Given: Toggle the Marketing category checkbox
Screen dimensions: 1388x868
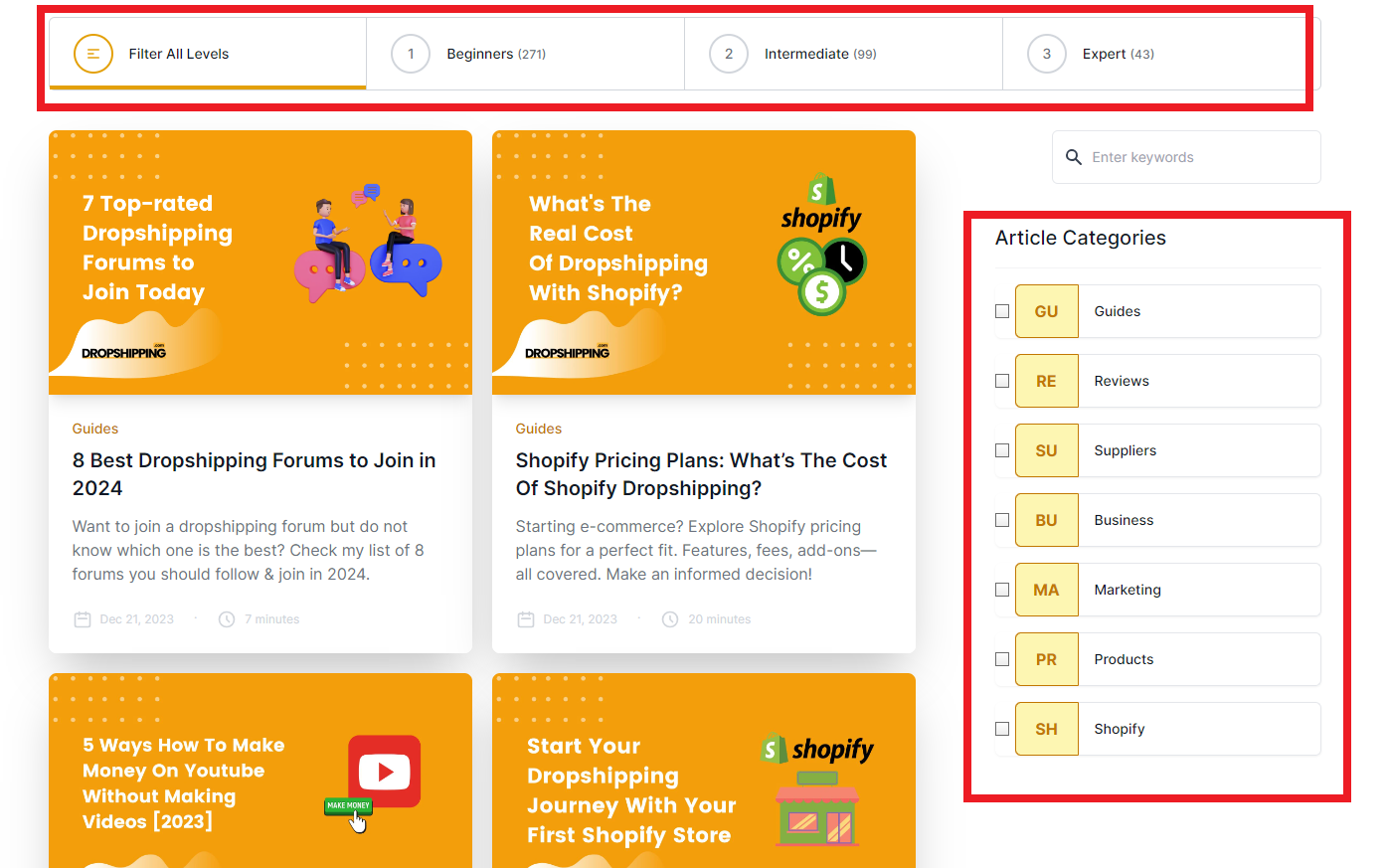Looking at the screenshot, I should [x=1002, y=590].
